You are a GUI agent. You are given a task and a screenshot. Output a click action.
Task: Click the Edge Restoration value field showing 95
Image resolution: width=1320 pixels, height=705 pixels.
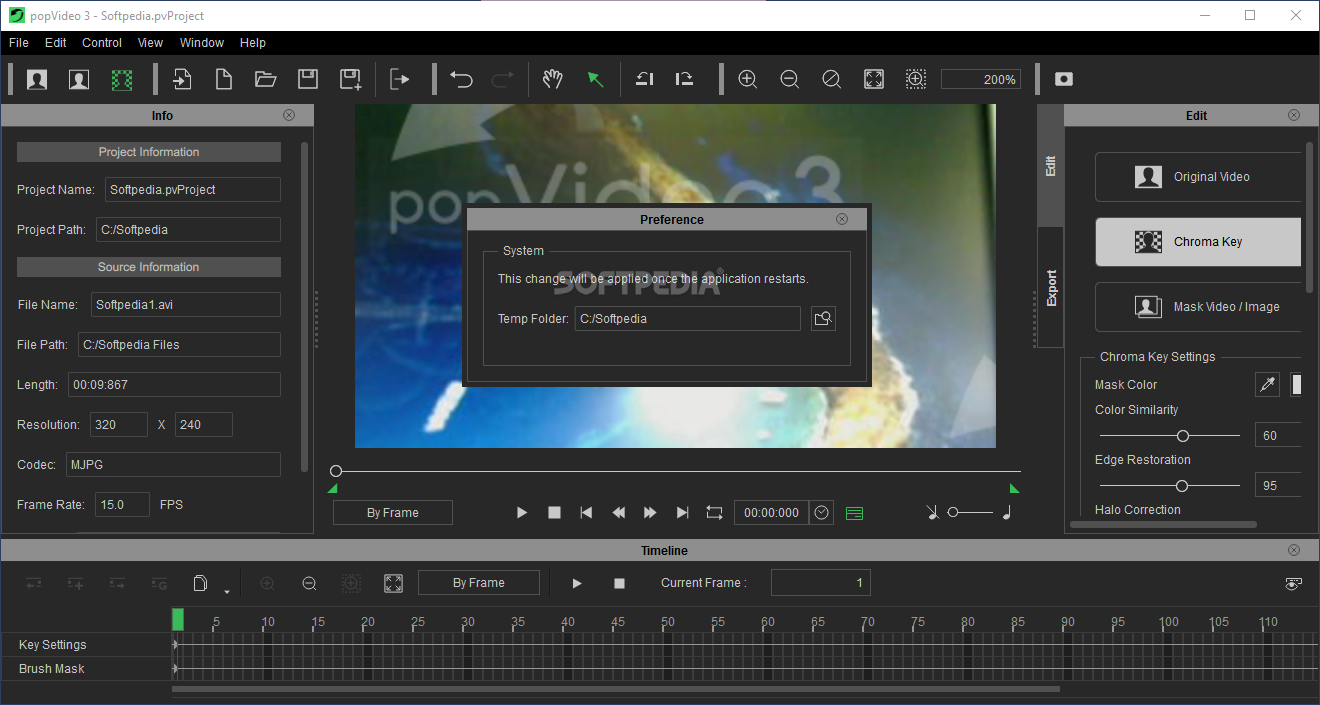pos(1278,486)
